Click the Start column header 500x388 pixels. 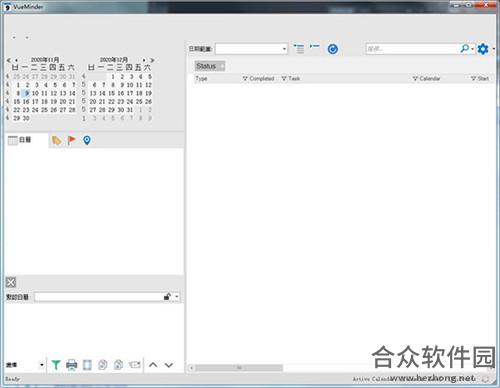[x=483, y=79]
